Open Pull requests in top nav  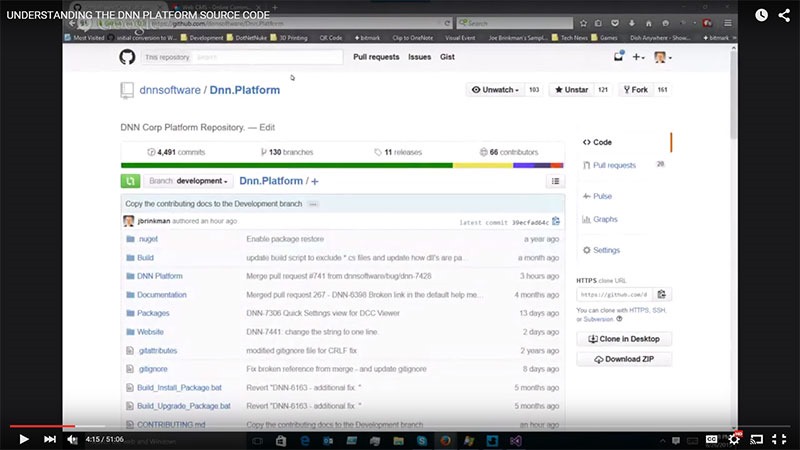coord(376,57)
